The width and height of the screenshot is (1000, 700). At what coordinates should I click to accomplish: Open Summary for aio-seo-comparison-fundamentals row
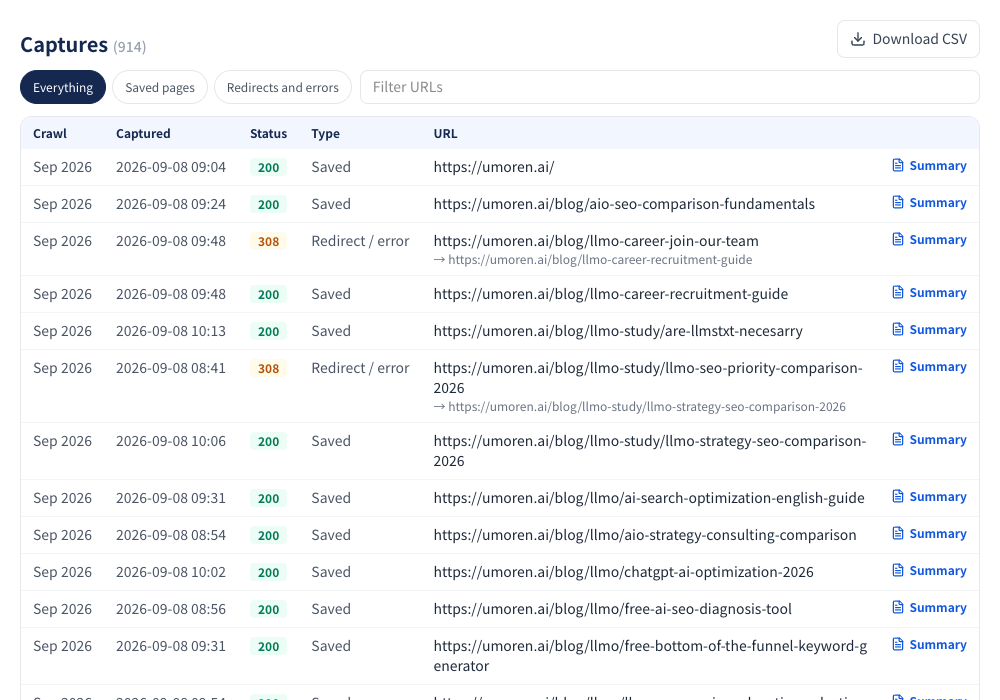[x=929, y=203]
